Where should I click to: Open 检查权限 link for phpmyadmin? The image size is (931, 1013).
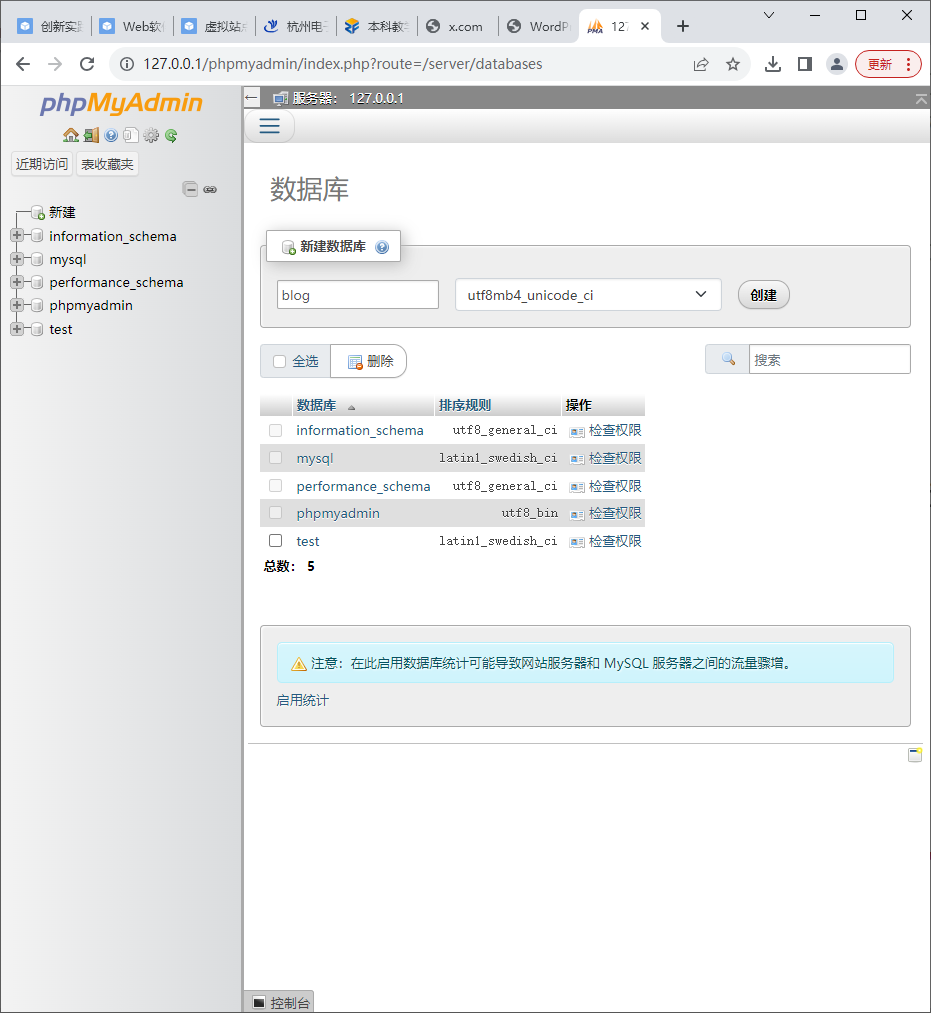click(615, 513)
